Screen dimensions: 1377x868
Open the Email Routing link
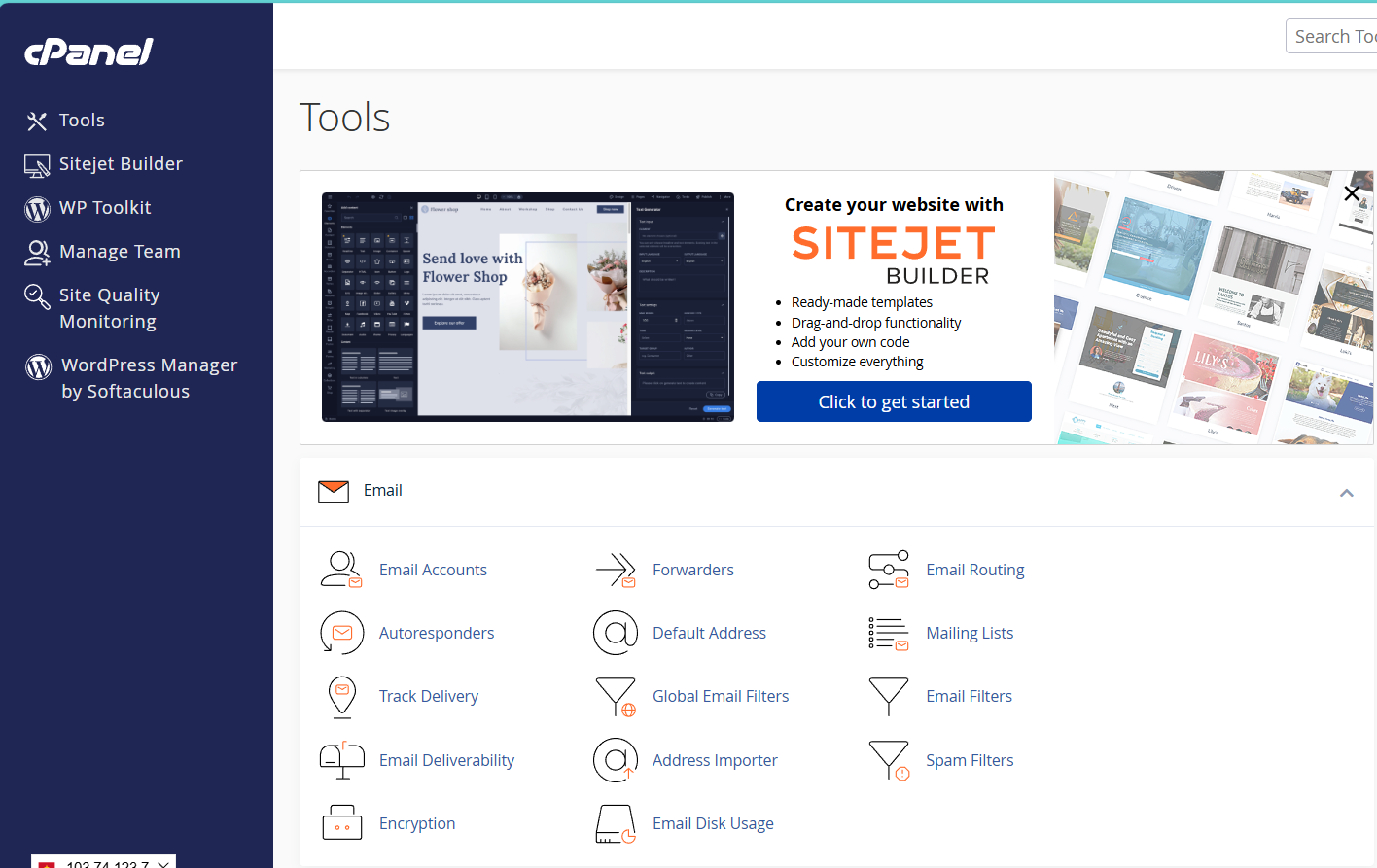coord(975,570)
